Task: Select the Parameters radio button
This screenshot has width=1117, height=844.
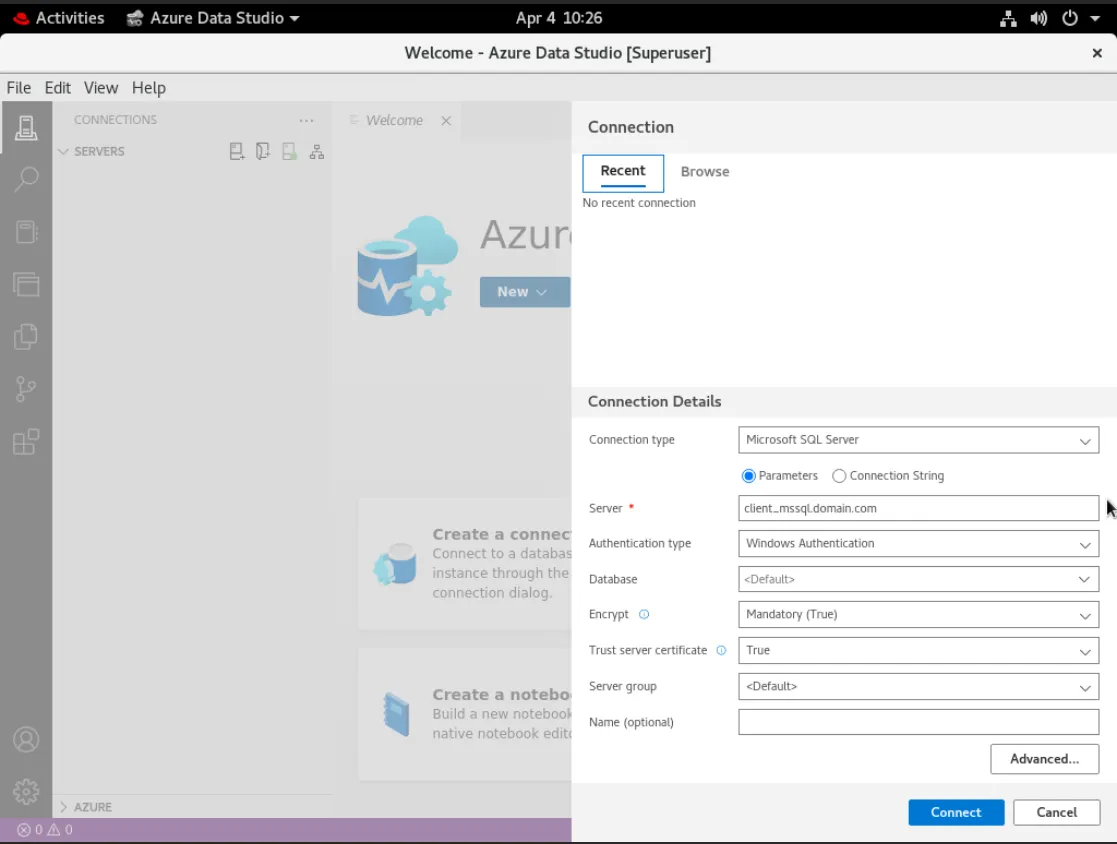Action: coord(748,476)
